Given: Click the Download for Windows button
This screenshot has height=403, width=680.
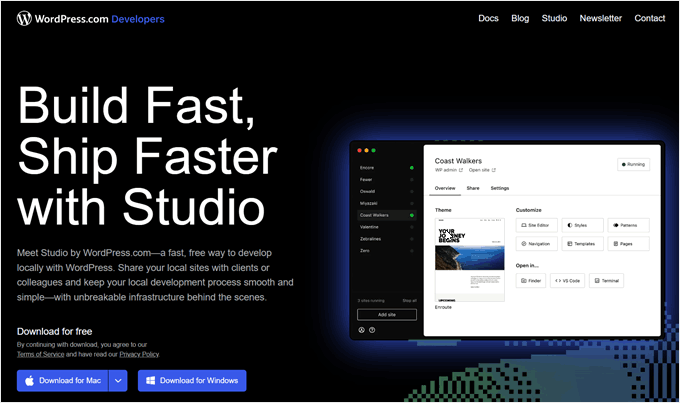Looking at the screenshot, I should point(192,380).
